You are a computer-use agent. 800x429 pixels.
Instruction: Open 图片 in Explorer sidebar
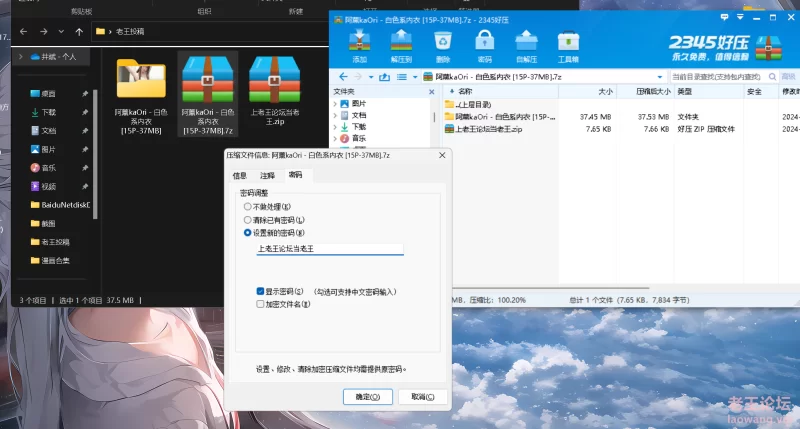tap(48, 149)
